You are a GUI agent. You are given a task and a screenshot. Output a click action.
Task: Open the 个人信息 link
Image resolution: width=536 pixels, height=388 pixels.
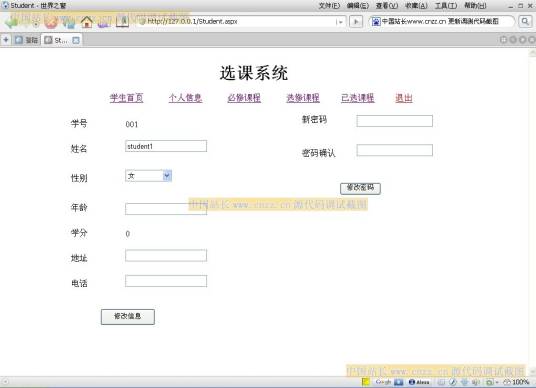(185, 98)
